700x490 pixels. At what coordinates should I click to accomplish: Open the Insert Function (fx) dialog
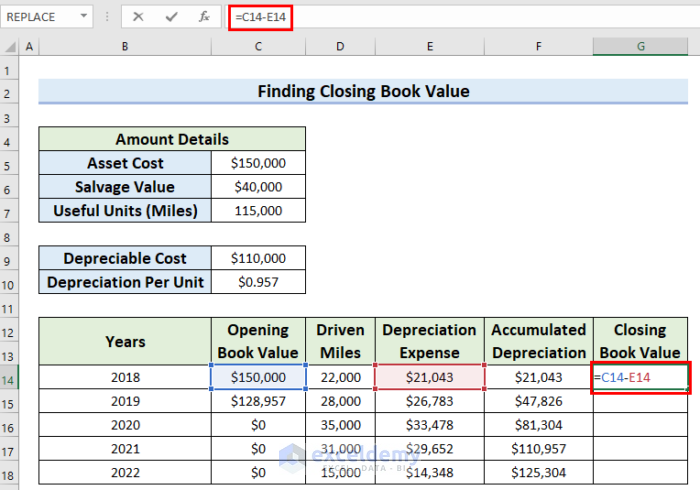coord(204,17)
